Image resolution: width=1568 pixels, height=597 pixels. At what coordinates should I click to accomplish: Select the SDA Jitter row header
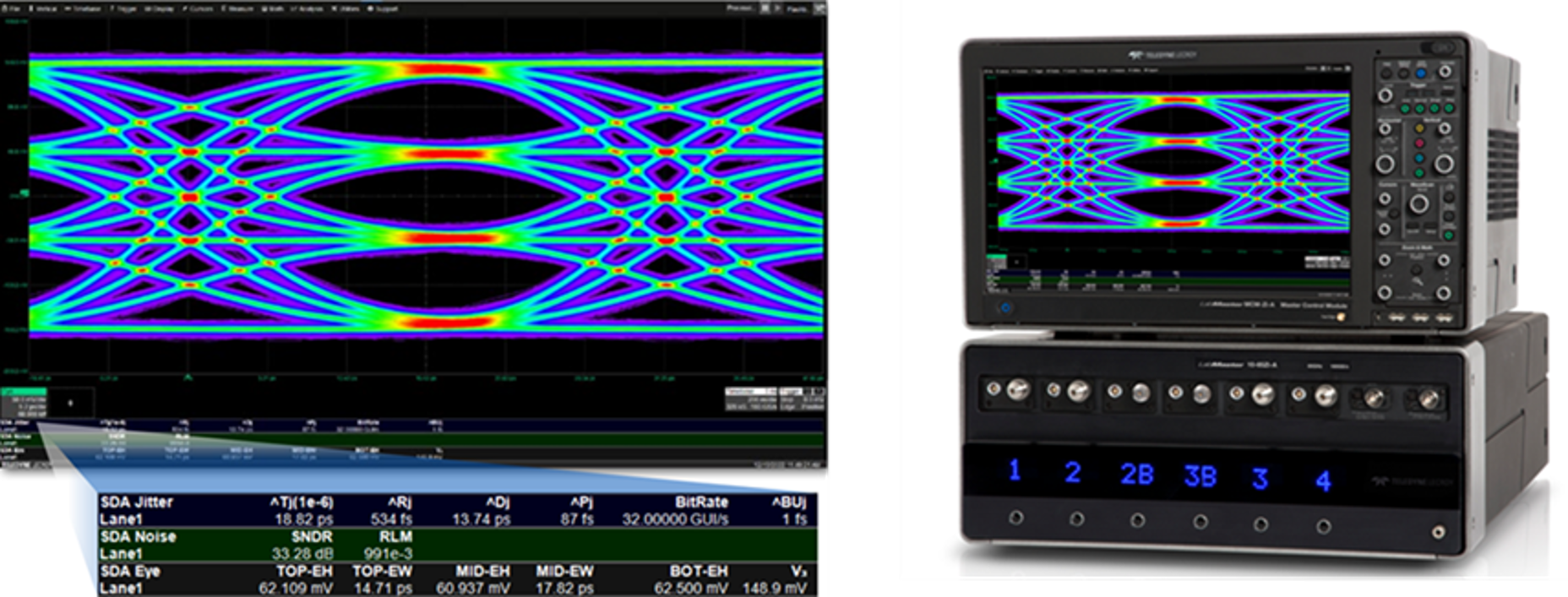(136, 502)
